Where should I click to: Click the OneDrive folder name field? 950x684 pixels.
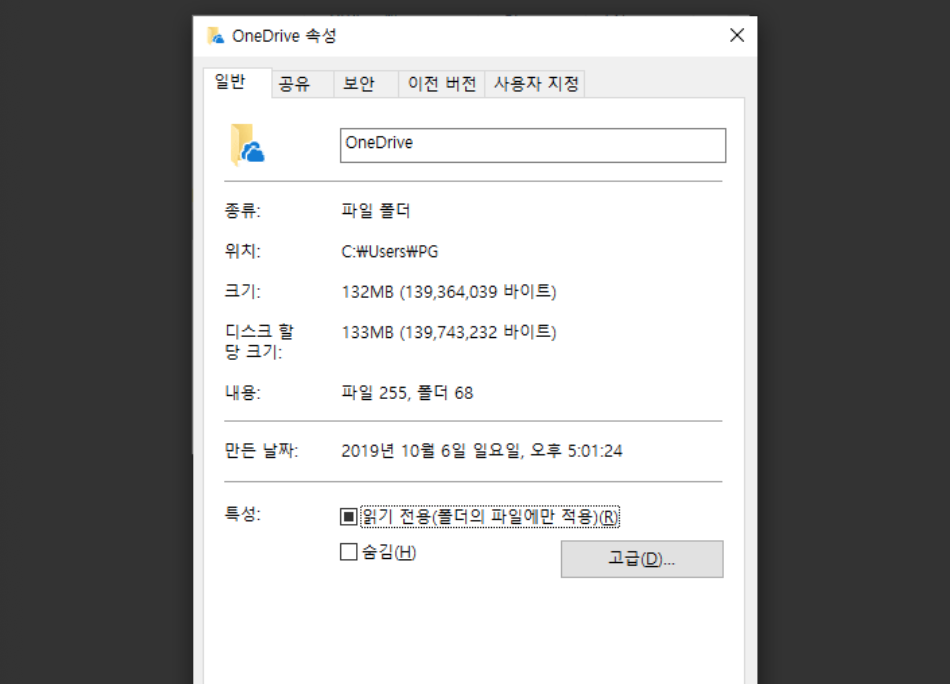tap(533, 145)
